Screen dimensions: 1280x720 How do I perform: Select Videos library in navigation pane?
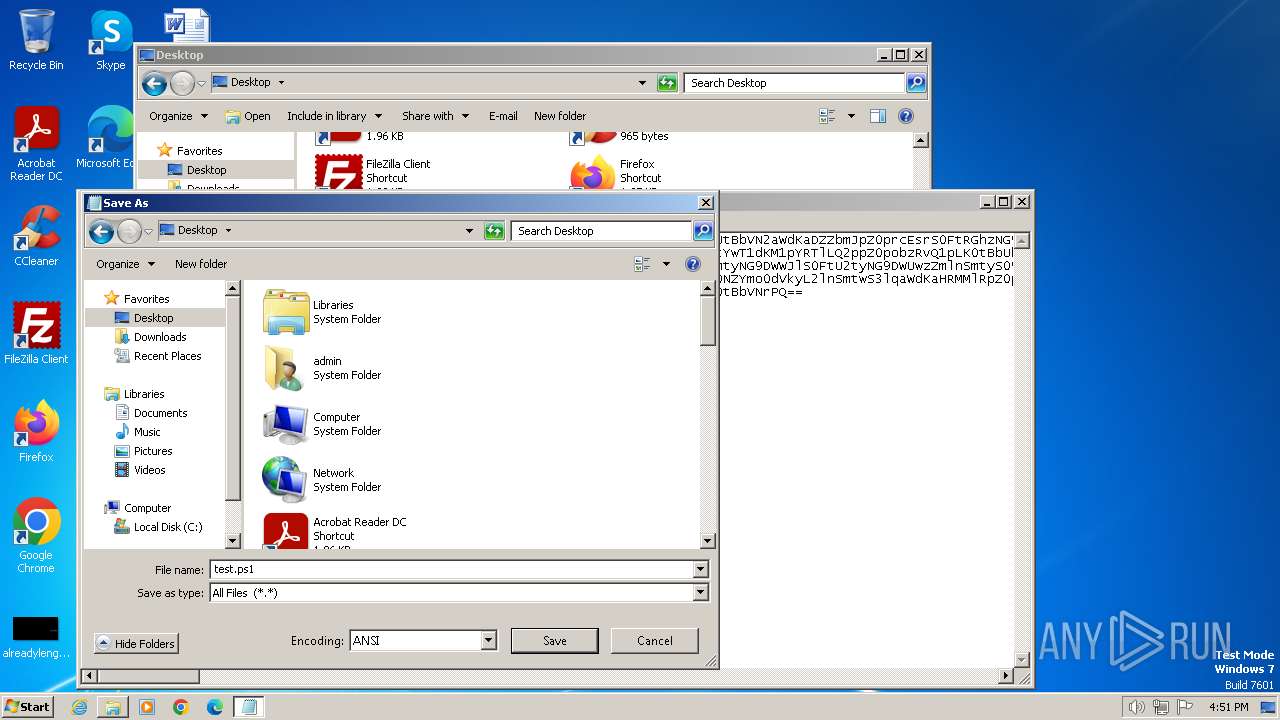click(149, 470)
